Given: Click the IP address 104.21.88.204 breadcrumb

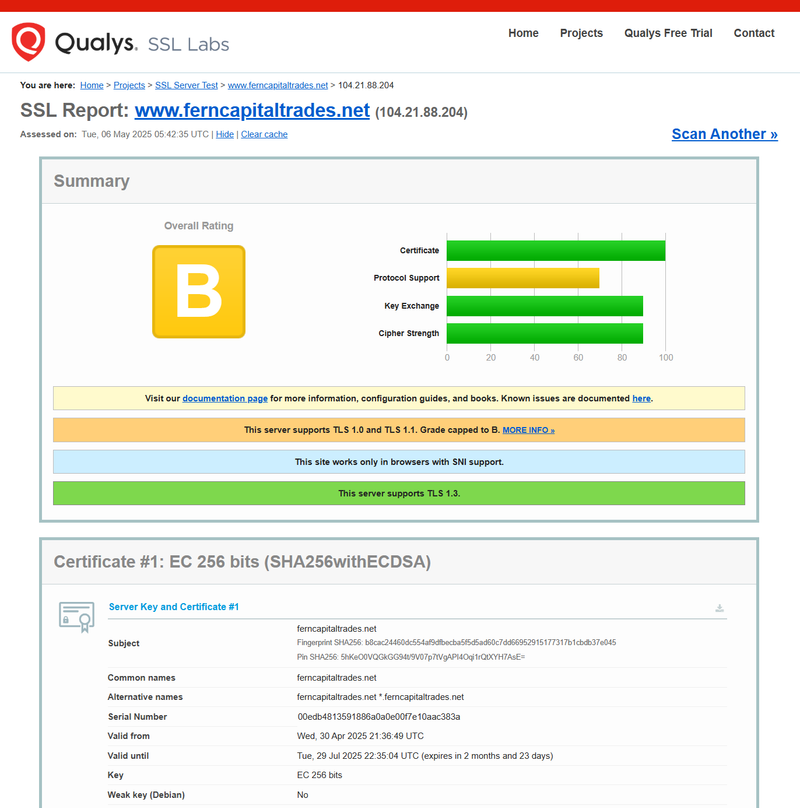Looking at the screenshot, I should (365, 86).
